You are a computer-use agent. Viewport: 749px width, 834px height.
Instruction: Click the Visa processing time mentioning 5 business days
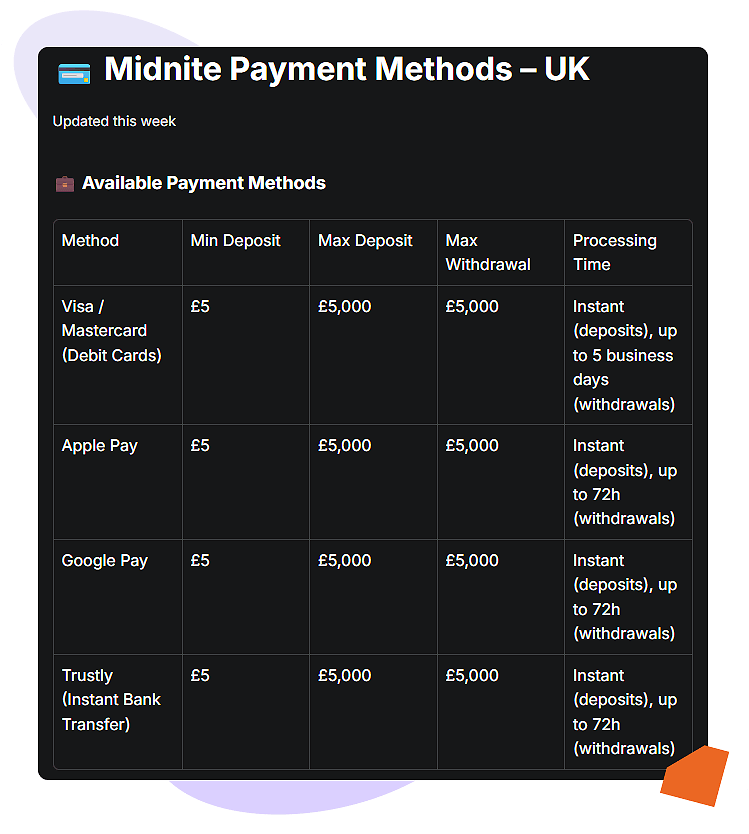[624, 355]
